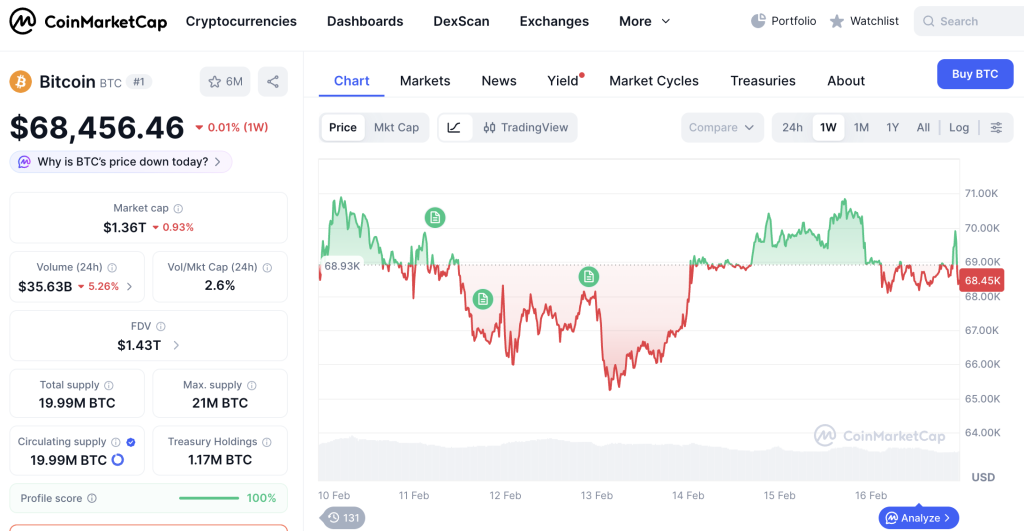Image resolution: width=1024 pixels, height=531 pixels.
Task: Click the news marker near 12 Feb dip
Action: (483, 299)
